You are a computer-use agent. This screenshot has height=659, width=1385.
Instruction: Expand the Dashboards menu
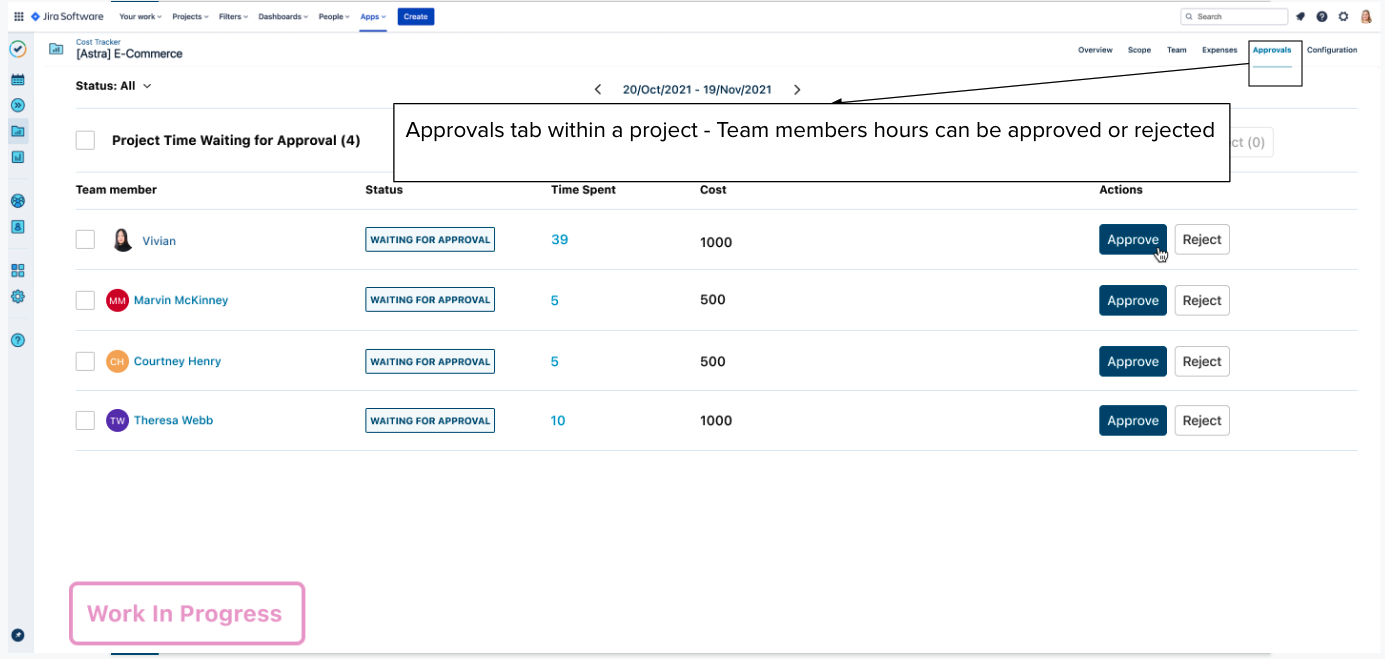tap(284, 17)
